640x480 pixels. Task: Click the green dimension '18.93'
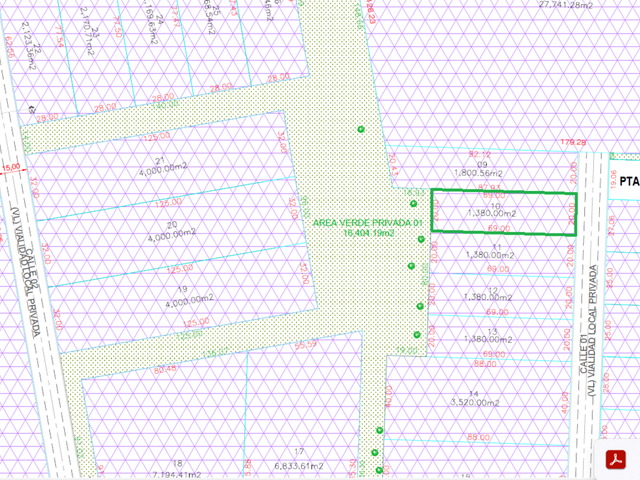click(414, 192)
